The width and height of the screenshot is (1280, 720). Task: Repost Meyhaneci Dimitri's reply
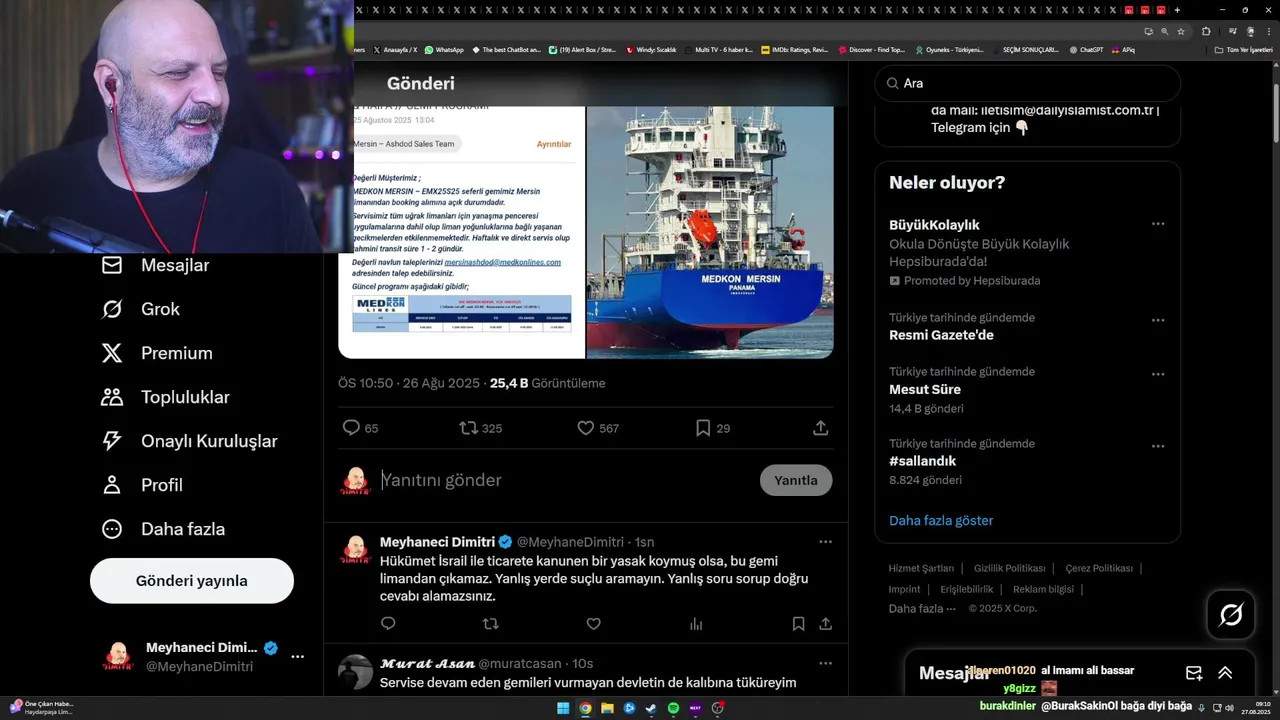tap(490, 624)
